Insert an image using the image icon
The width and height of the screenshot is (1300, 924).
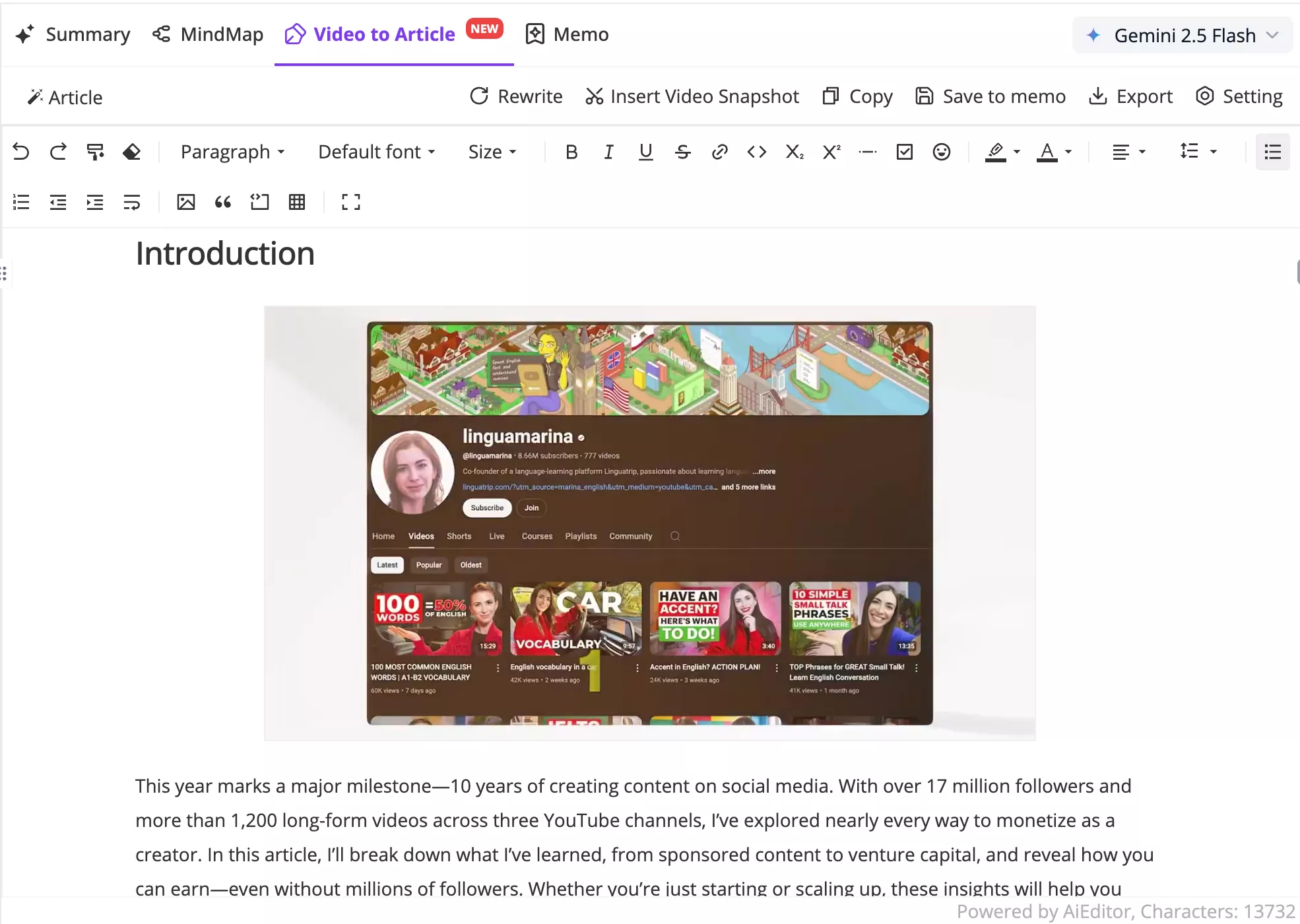(x=185, y=202)
